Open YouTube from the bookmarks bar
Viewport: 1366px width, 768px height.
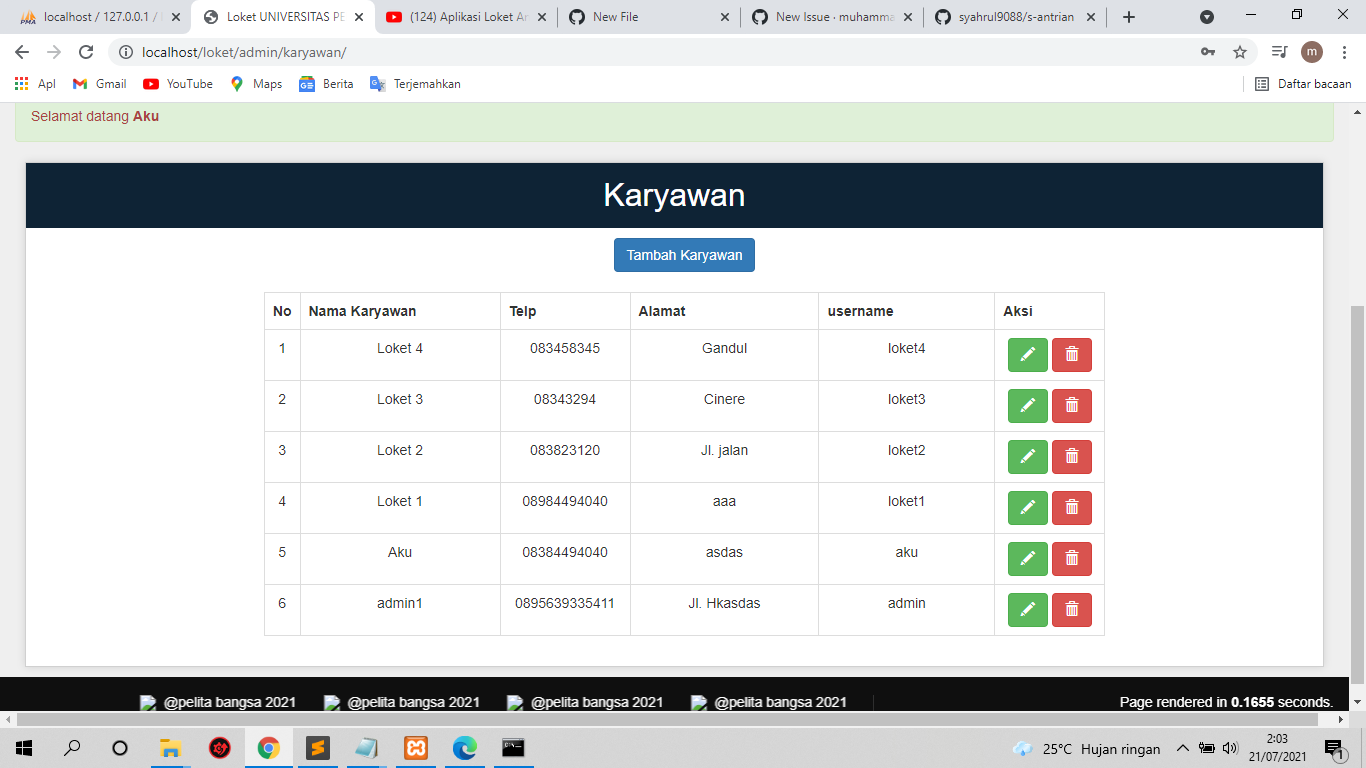[177, 84]
